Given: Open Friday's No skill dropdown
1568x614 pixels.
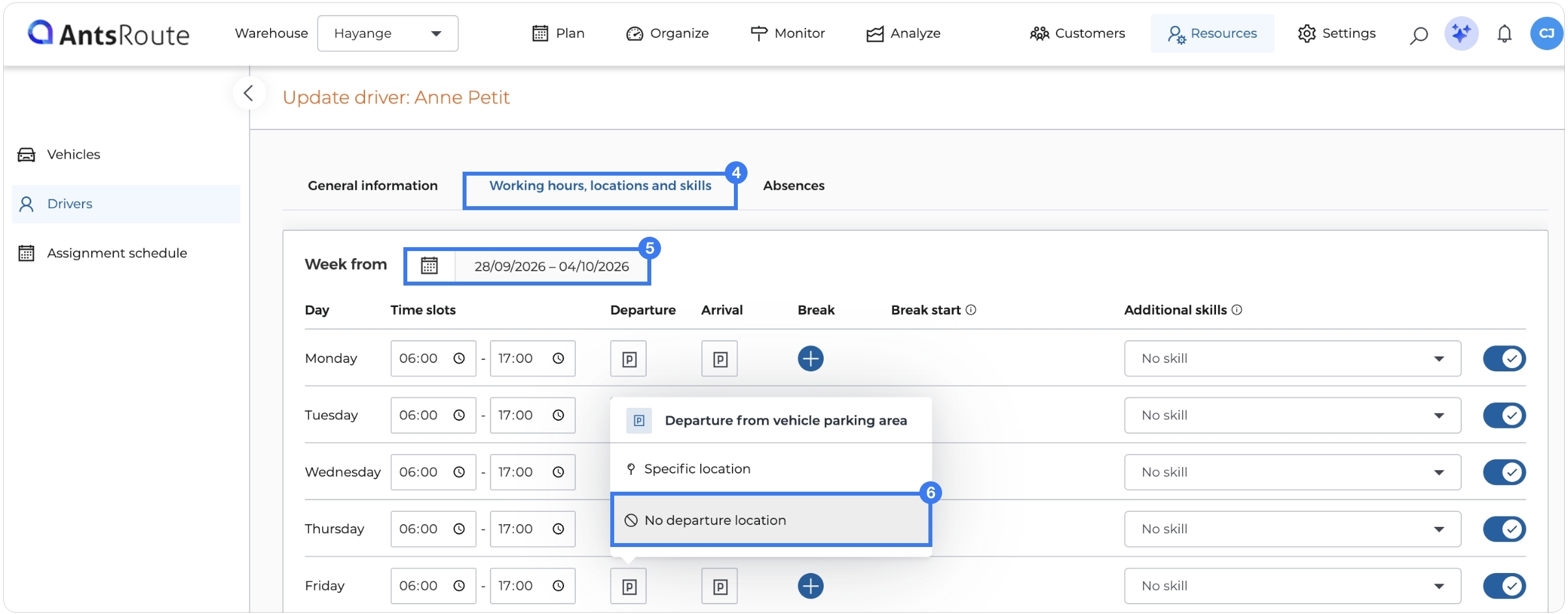Looking at the screenshot, I should (1292, 586).
